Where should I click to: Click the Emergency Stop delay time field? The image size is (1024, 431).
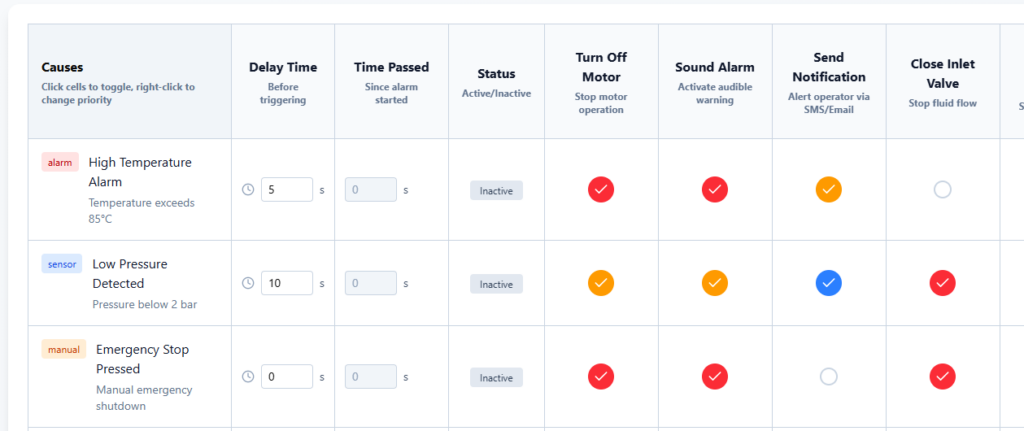click(x=286, y=377)
